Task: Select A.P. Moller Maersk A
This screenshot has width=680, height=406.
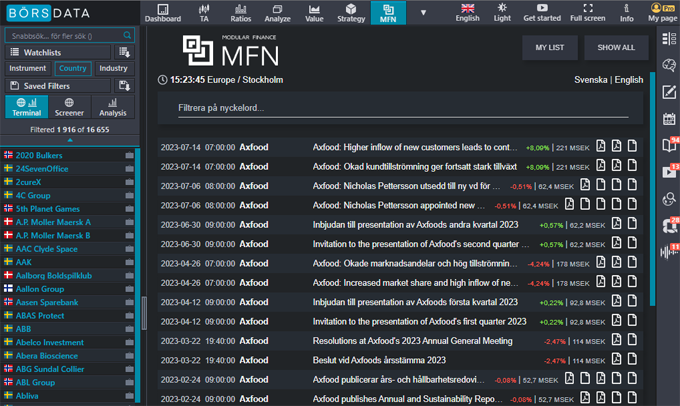Action: click(53, 222)
